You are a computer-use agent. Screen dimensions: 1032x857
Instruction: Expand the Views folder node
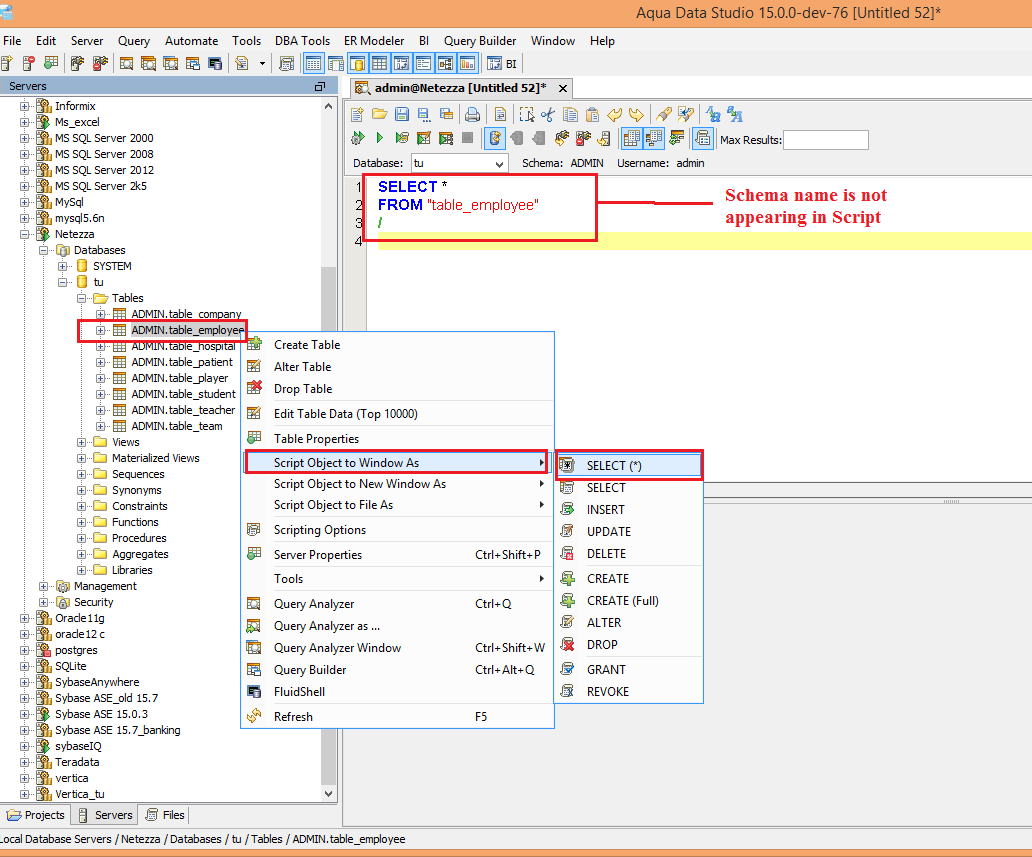pos(82,442)
